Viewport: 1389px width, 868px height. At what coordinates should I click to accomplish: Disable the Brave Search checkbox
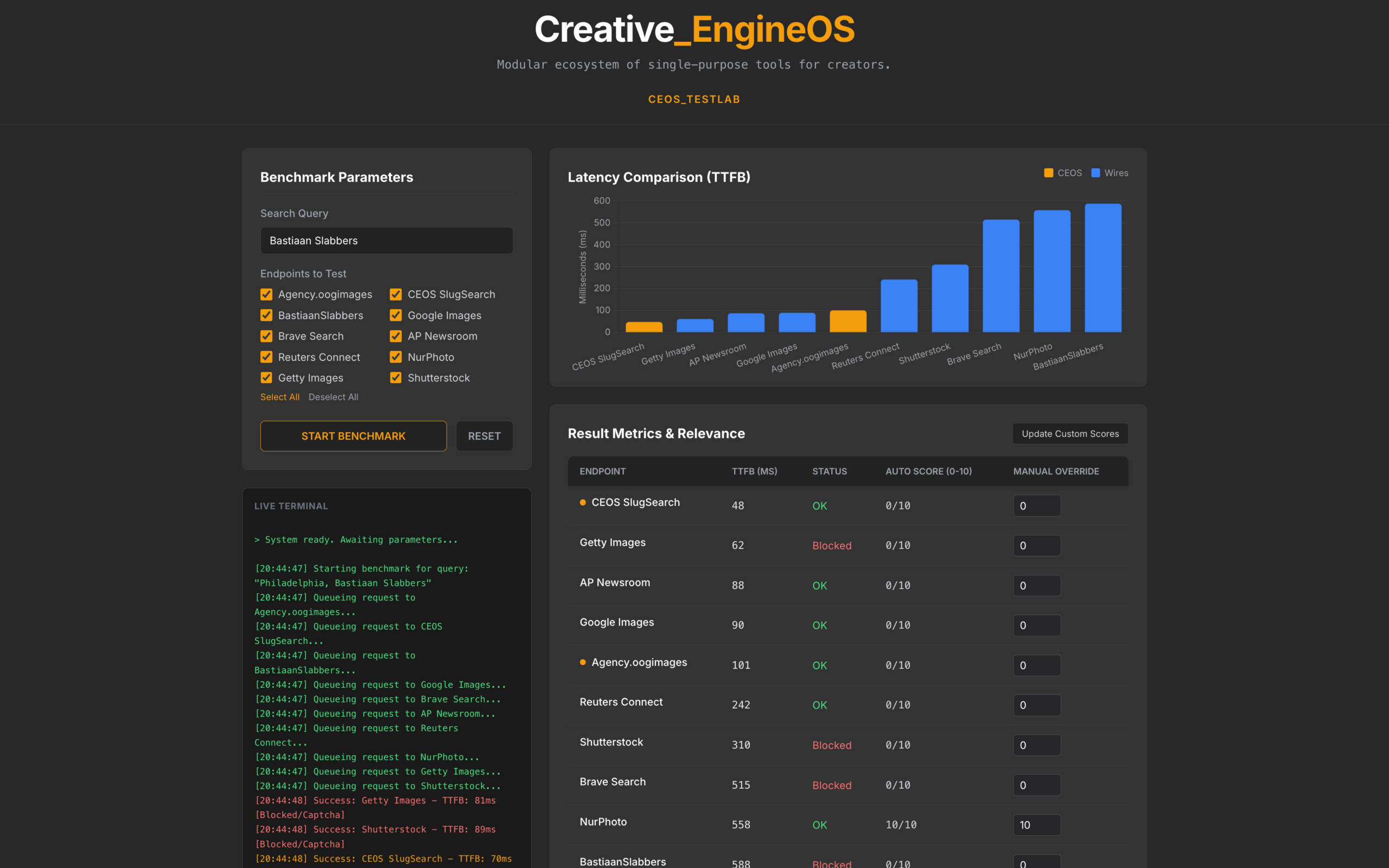tap(266, 336)
